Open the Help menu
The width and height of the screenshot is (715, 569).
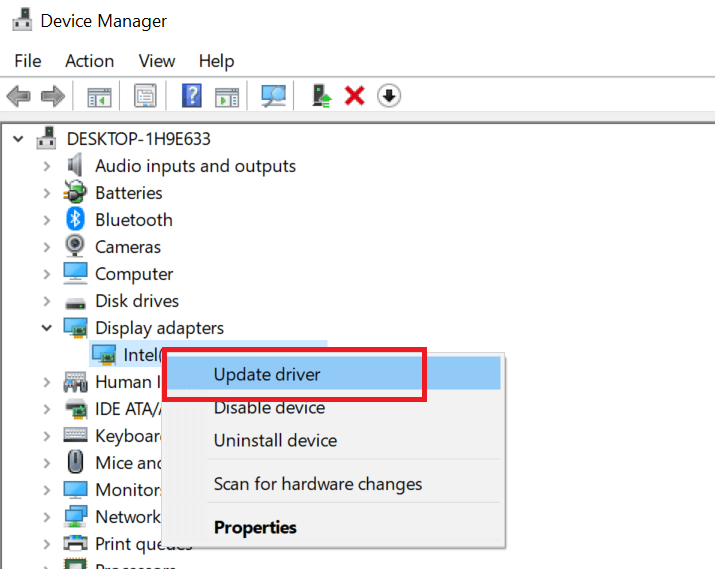click(216, 61)
